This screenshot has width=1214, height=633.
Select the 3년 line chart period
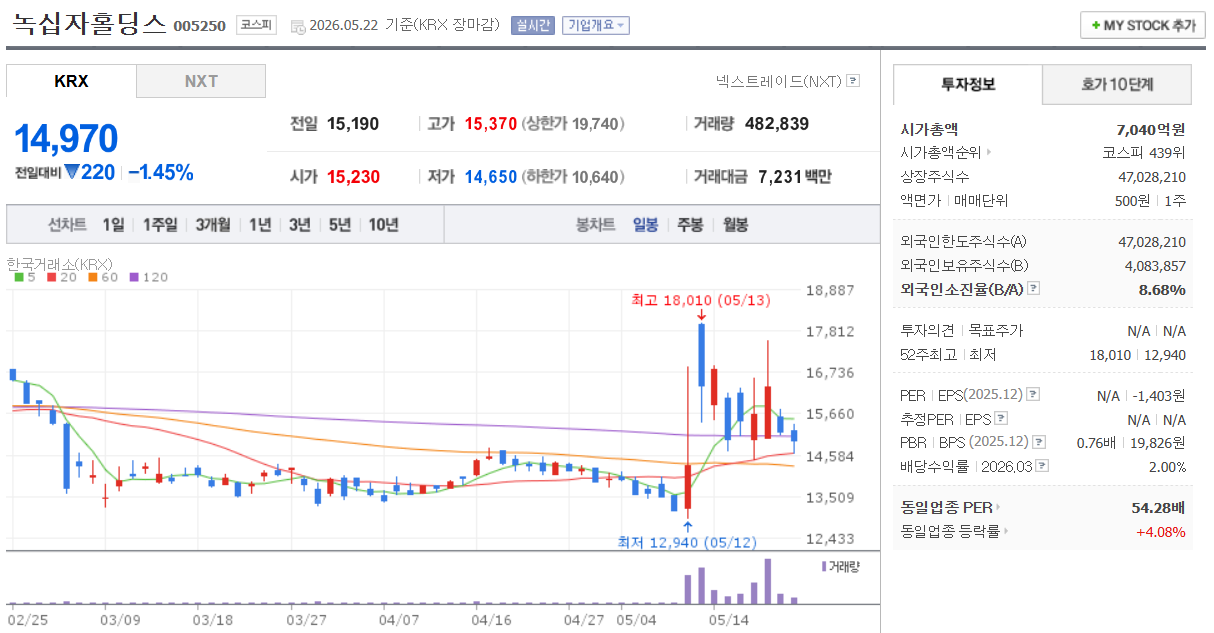300,224
